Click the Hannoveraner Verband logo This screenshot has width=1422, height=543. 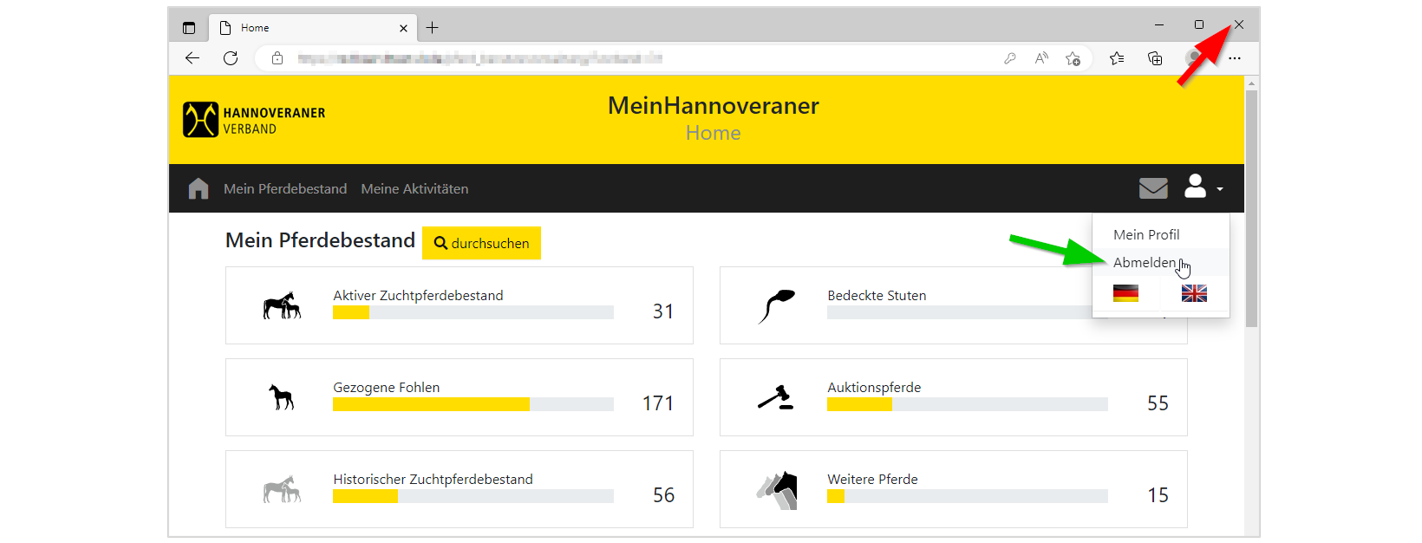point(254,120)
